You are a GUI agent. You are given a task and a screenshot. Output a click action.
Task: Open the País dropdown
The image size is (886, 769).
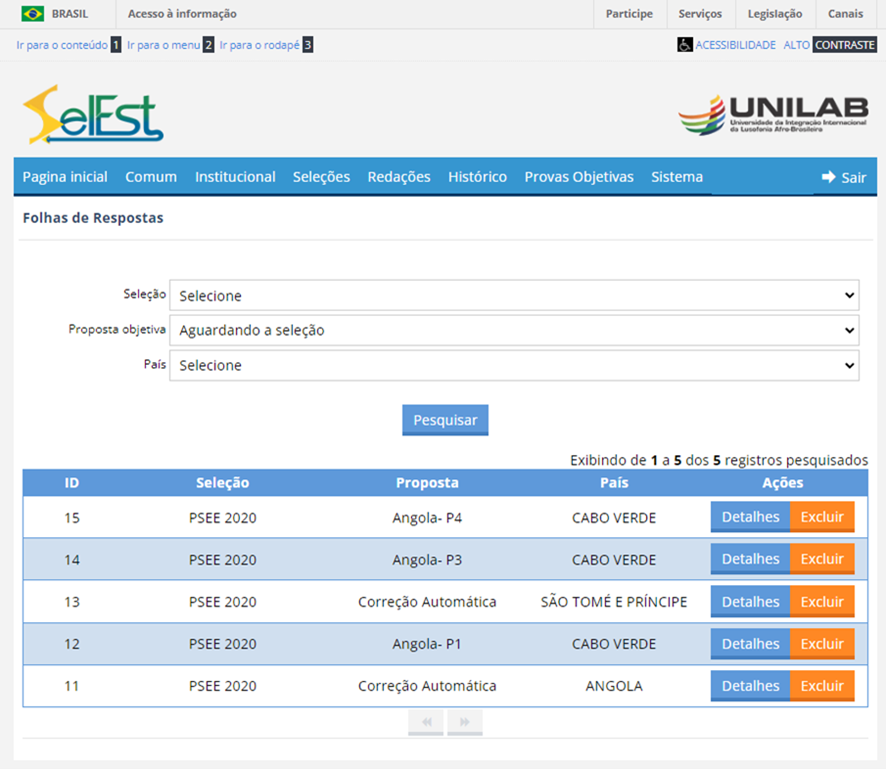click(x=514, y=365)
